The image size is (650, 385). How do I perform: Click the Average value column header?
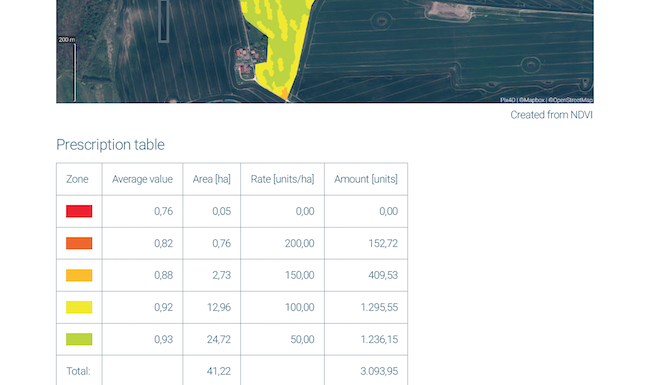point(142,179)
